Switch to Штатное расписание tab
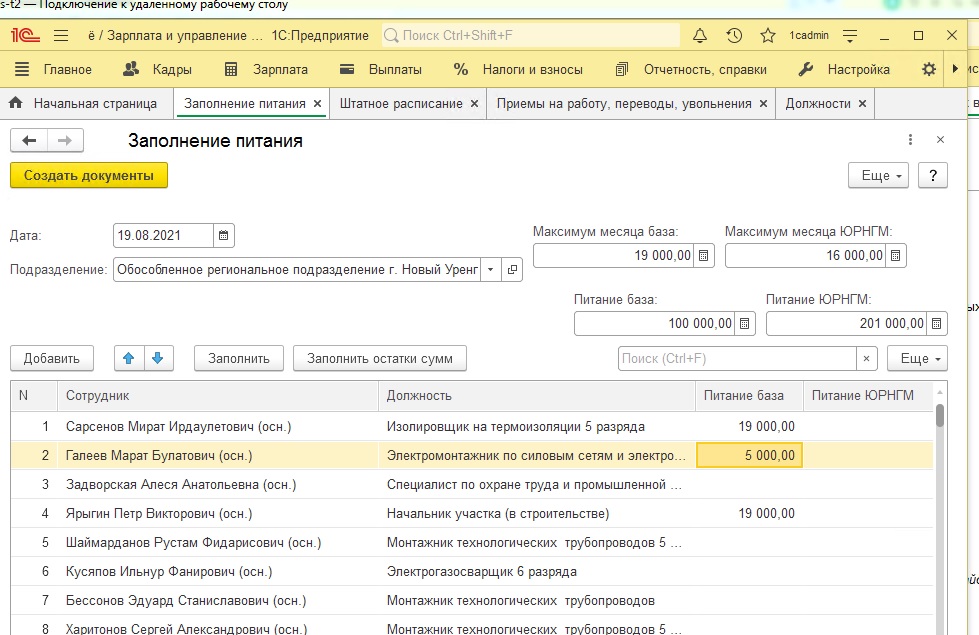The height and width of the screenshot is (635, 979). tap(400, 103)
